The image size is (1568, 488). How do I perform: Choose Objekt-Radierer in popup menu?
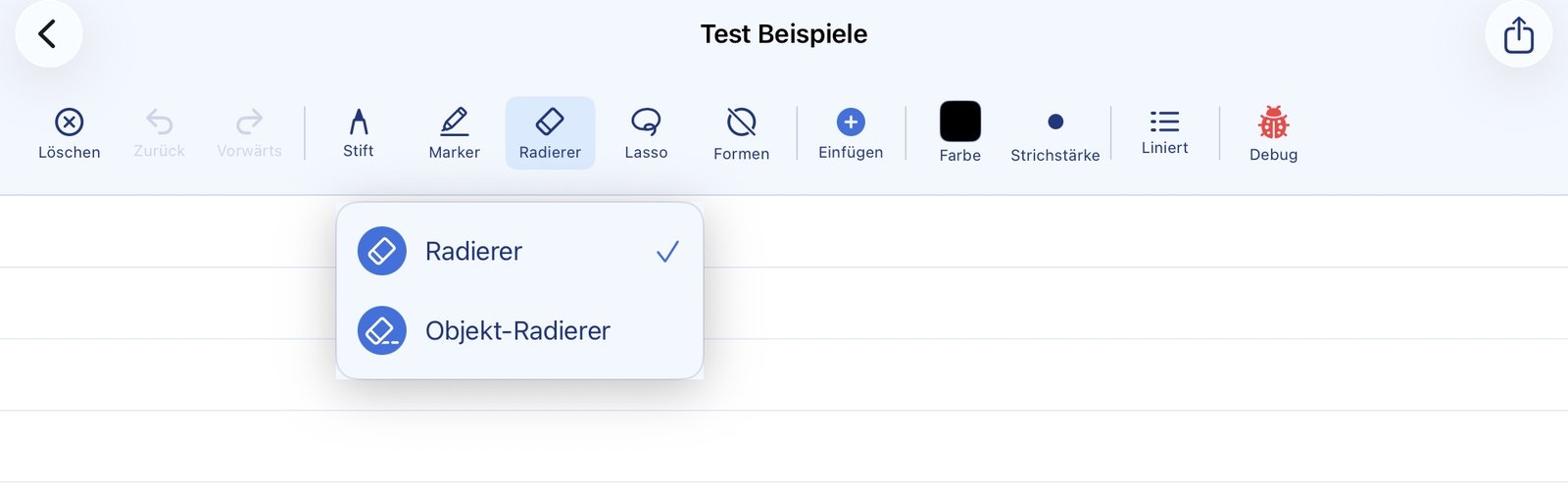click(517, 331)
